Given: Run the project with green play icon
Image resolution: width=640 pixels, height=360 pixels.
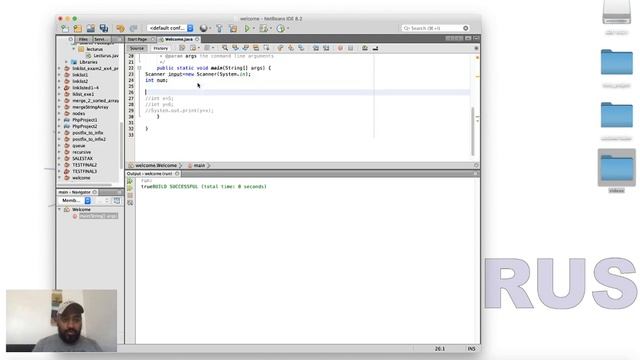Looking at the screenshot, I should [247, 28].
